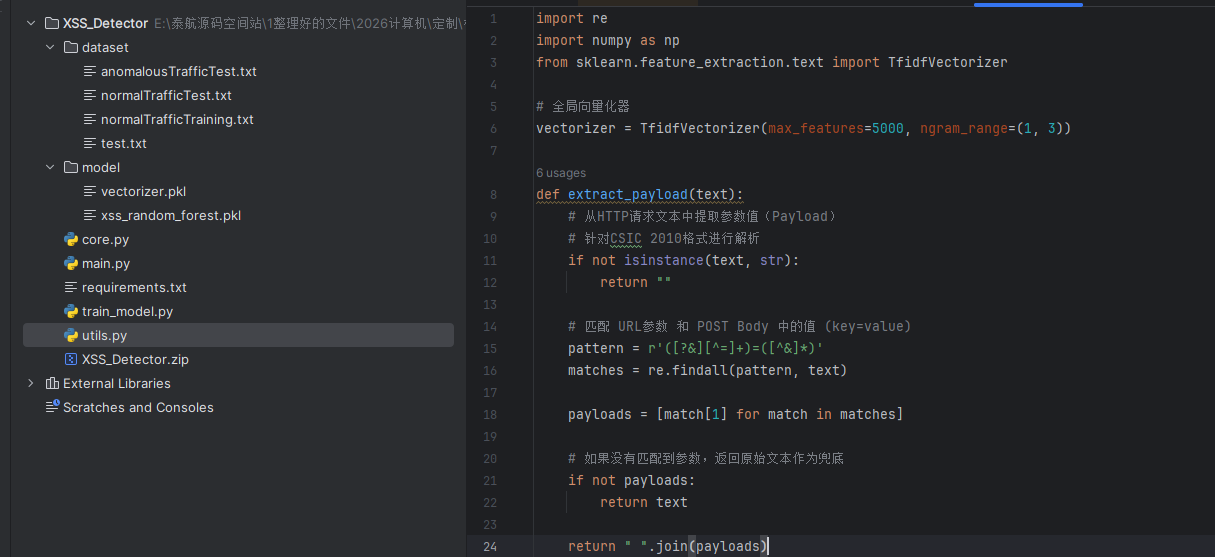
Task: Click line number 24 in gutter
Action: pos(489,546)
